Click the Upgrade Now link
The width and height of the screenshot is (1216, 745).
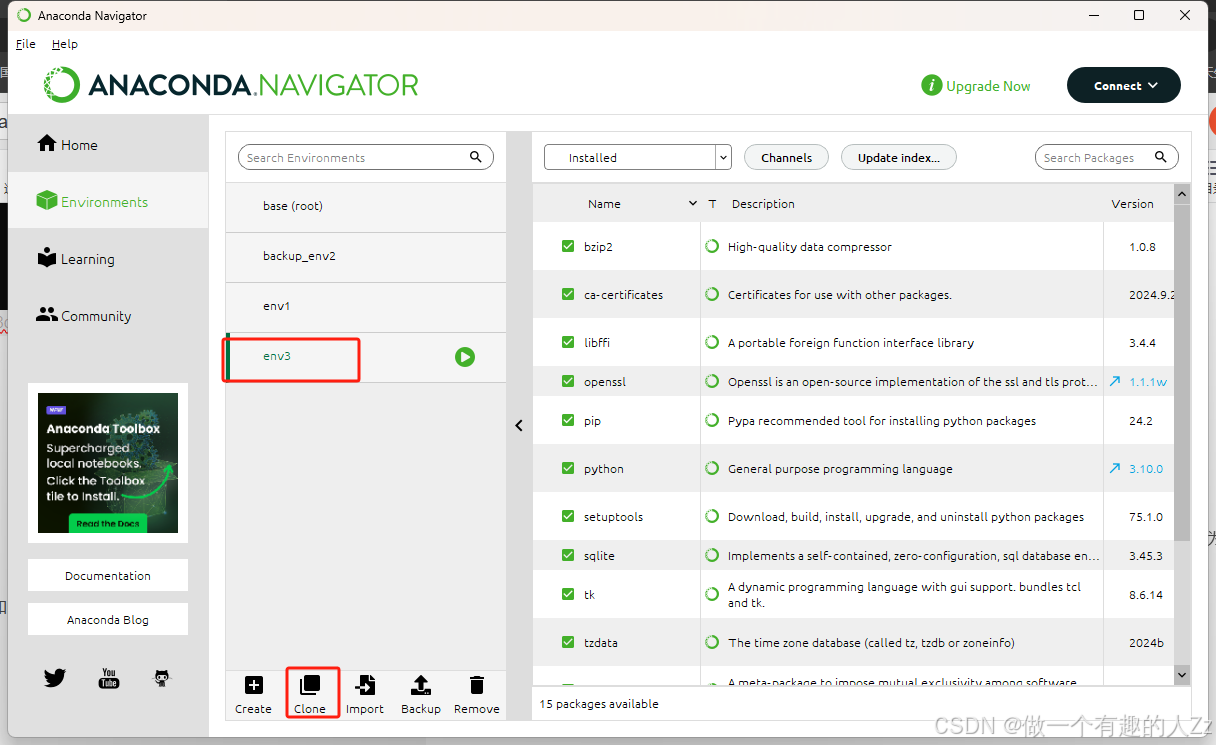tap(988, 86)
